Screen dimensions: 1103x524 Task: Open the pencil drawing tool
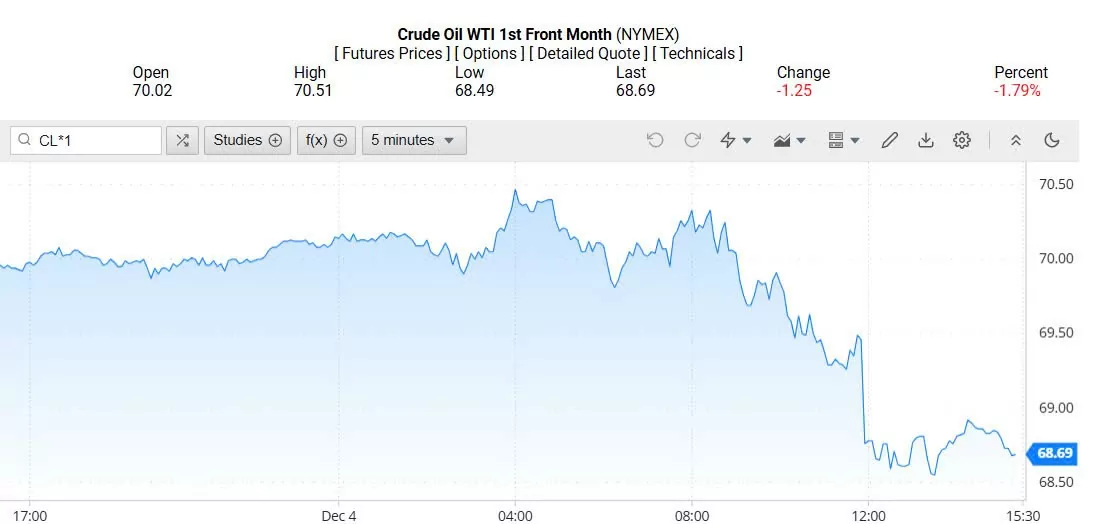pos(889,141)
